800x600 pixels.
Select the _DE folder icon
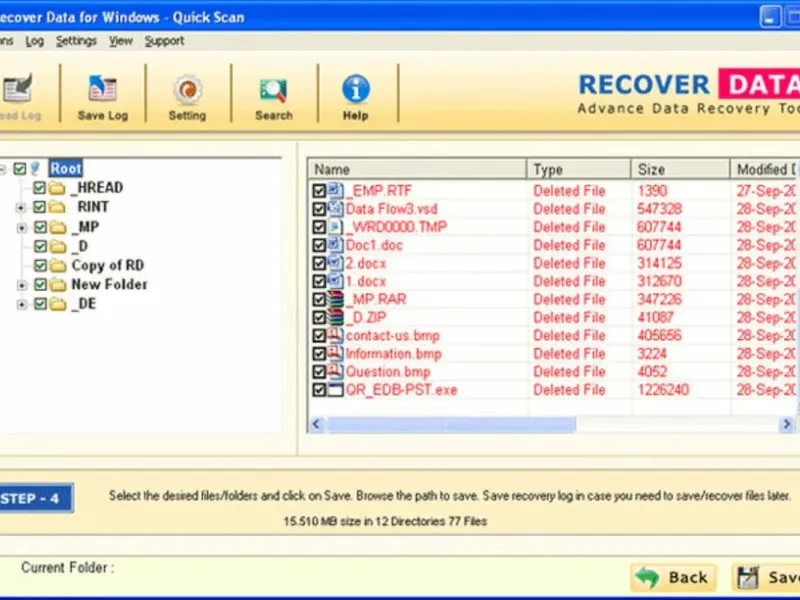point(57,304)
